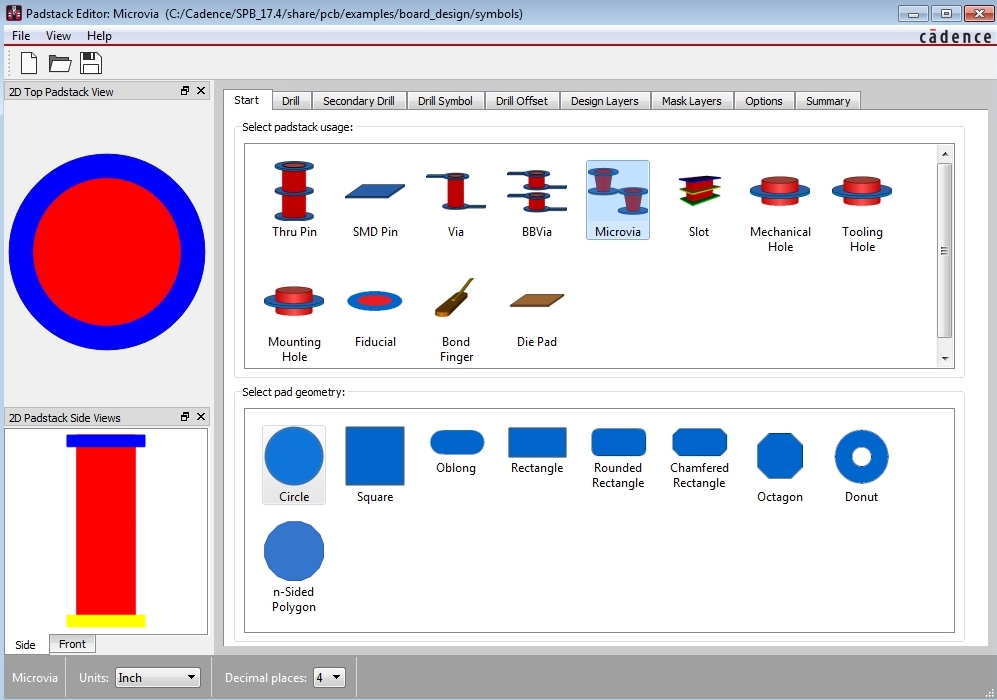Click the 'Units:' label in status bar
This screenshot has height=700, width=997.
[93, 678]
